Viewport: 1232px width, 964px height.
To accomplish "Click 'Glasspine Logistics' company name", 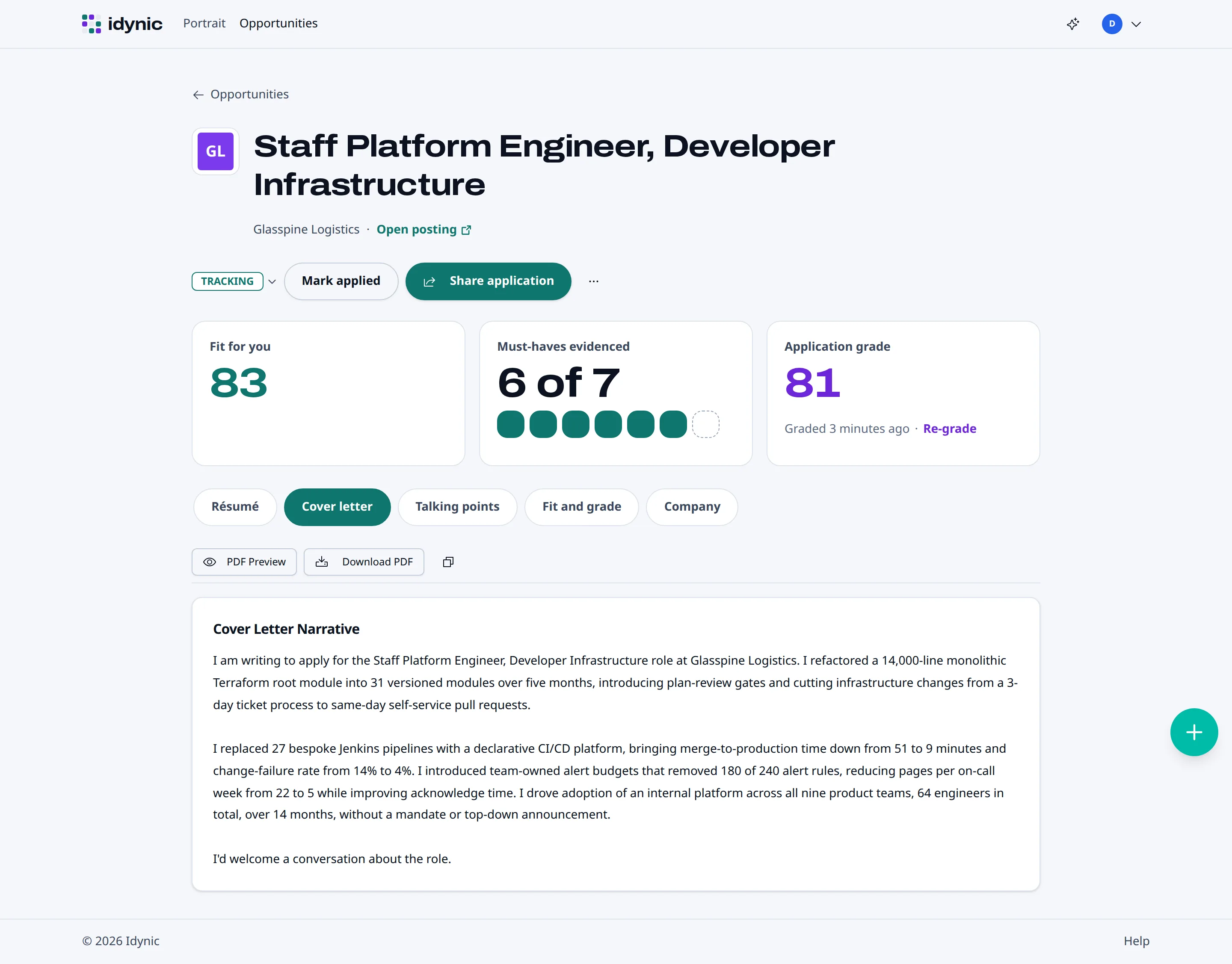I will (306, 229).
